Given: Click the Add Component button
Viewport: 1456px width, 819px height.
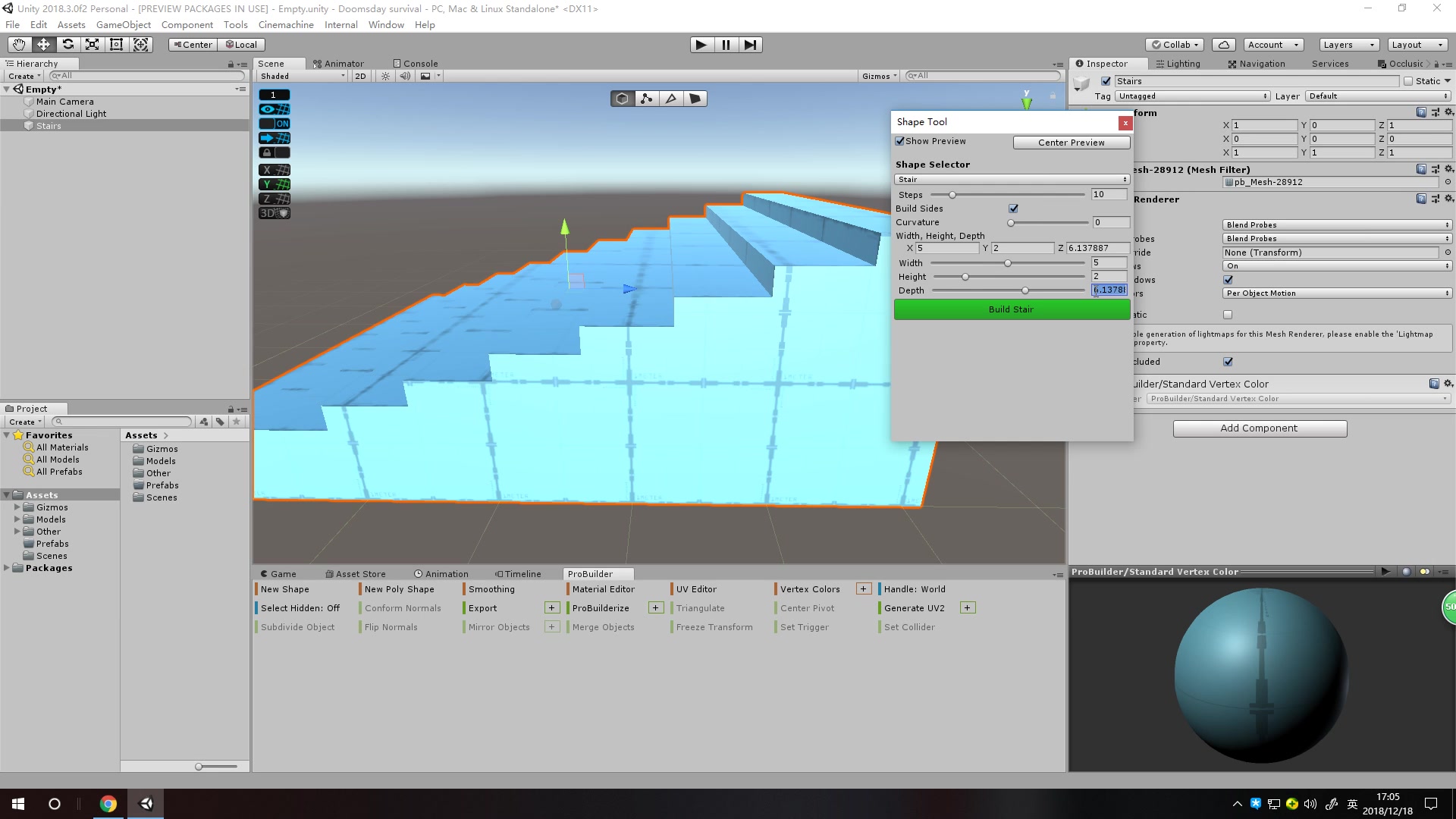Looking at the screenshot, I should click(1260, 428).
